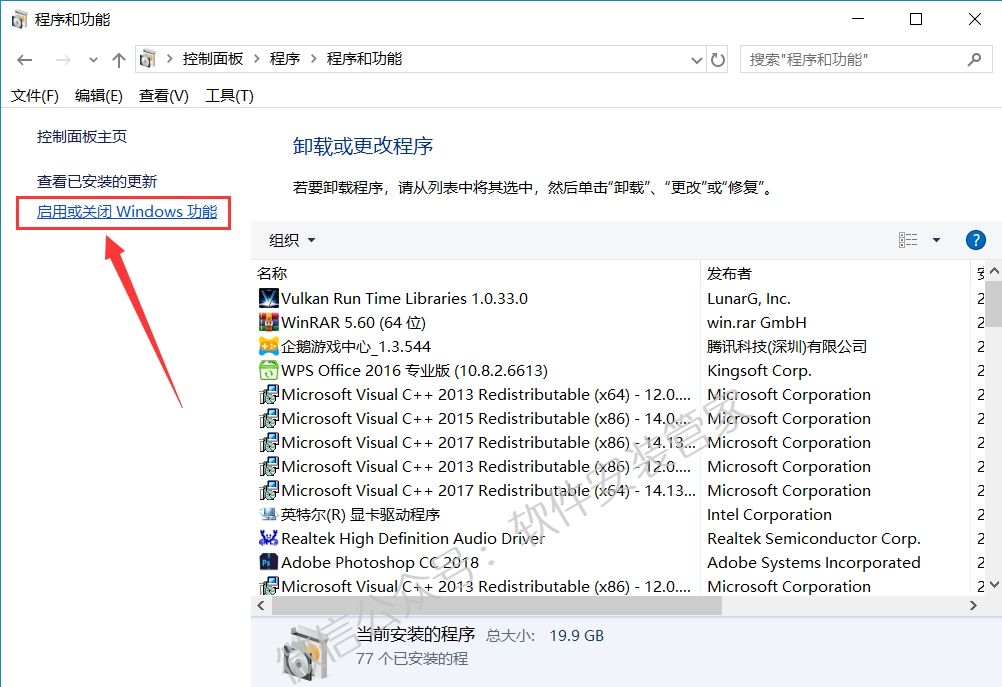Open the 工具(T) menu
The width and height of the screenshot is (1002, 687).
229,96
